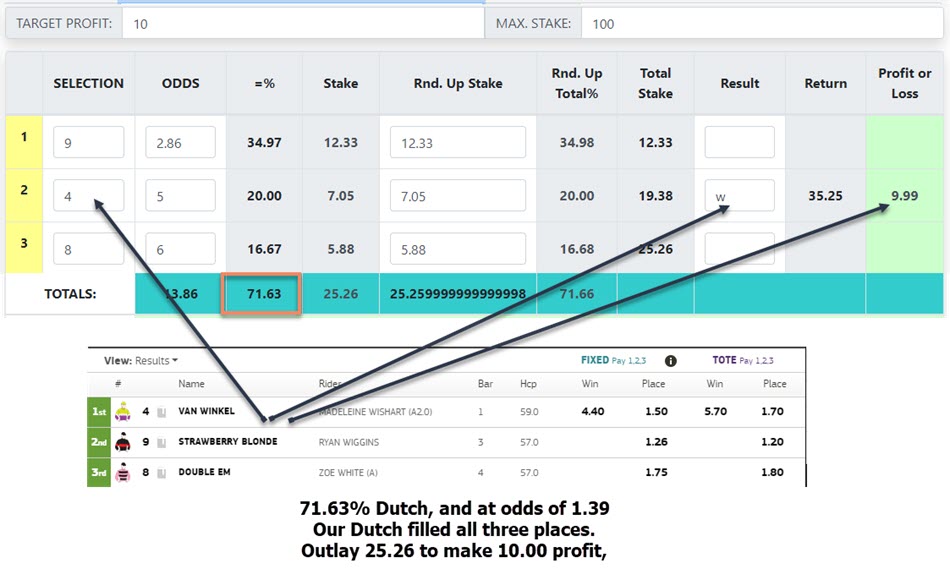The image size is (950, 569).
Task: Click the Max. Stake input field
Action: [761, 23]
